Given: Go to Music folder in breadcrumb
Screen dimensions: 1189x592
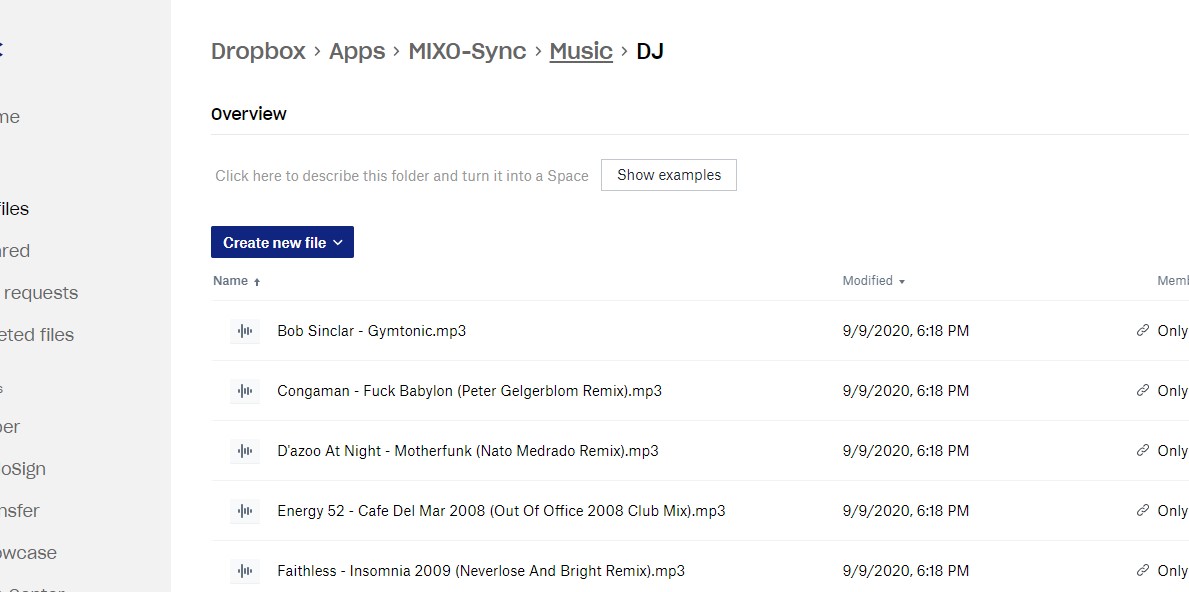Looking at the screenshot, I should (580, 51).
